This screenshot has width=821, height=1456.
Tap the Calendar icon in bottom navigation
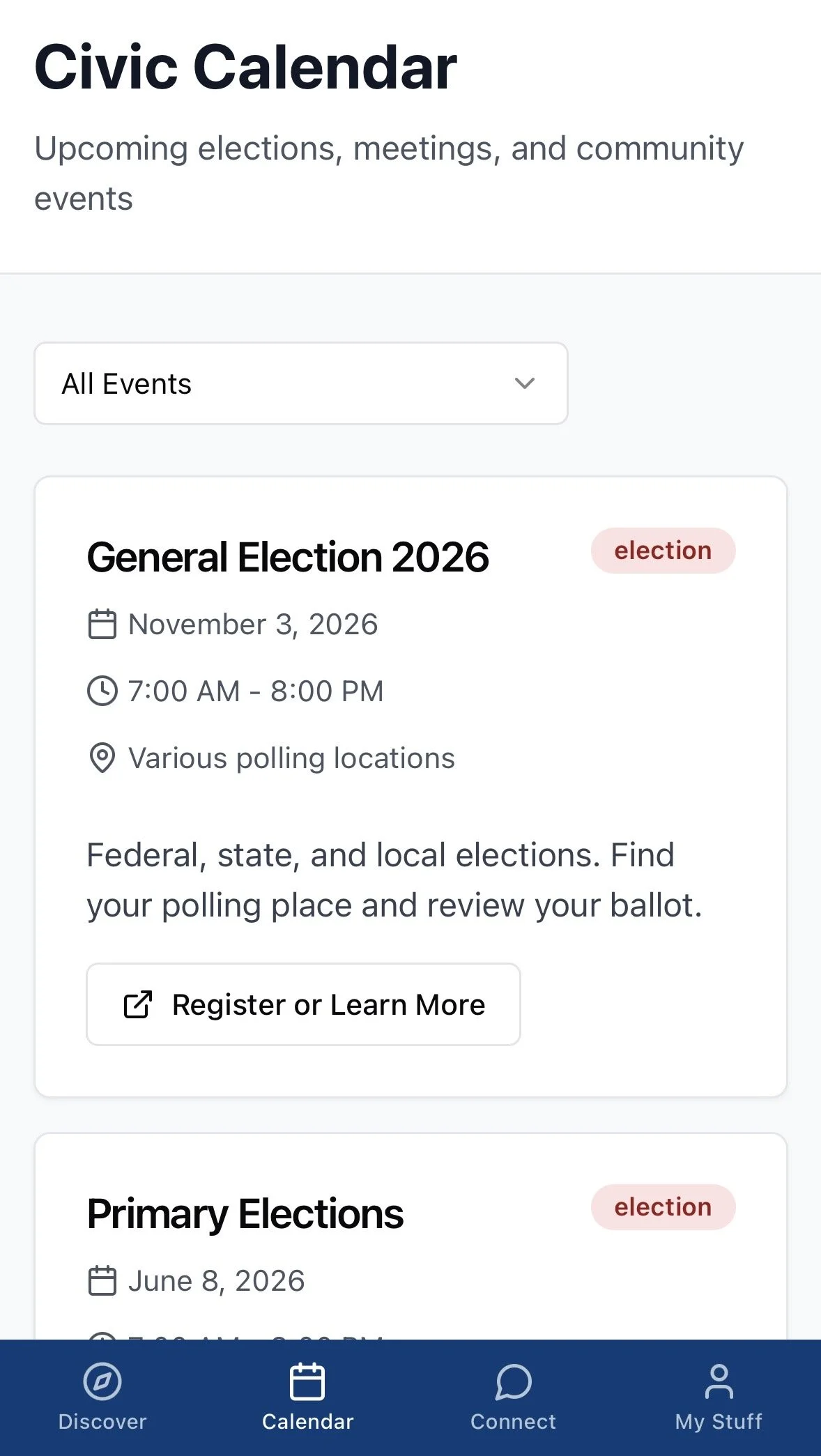point(307,1381)
